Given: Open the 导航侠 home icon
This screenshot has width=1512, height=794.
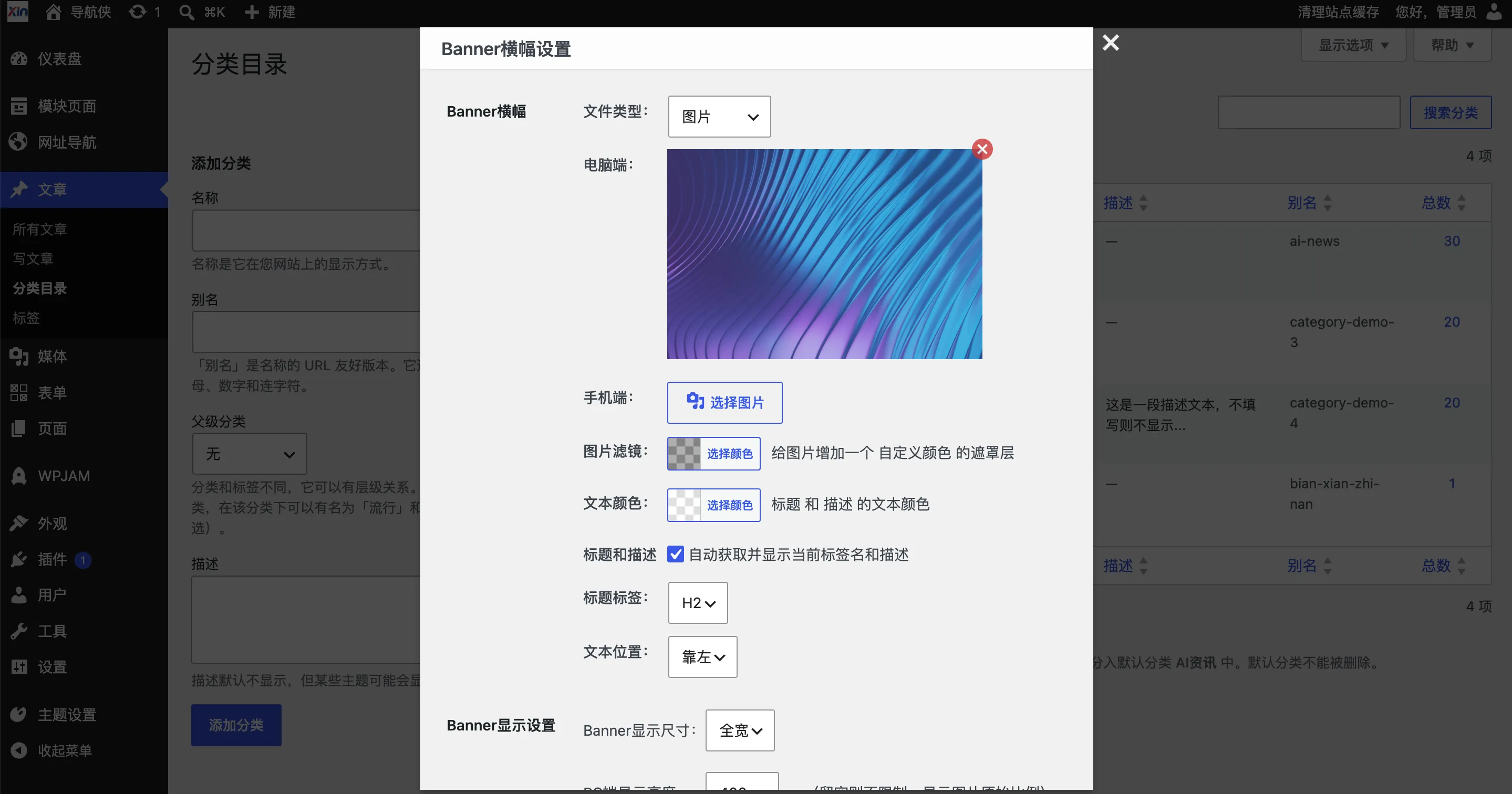Looking at the screenshot, I should tap(54, 12).
